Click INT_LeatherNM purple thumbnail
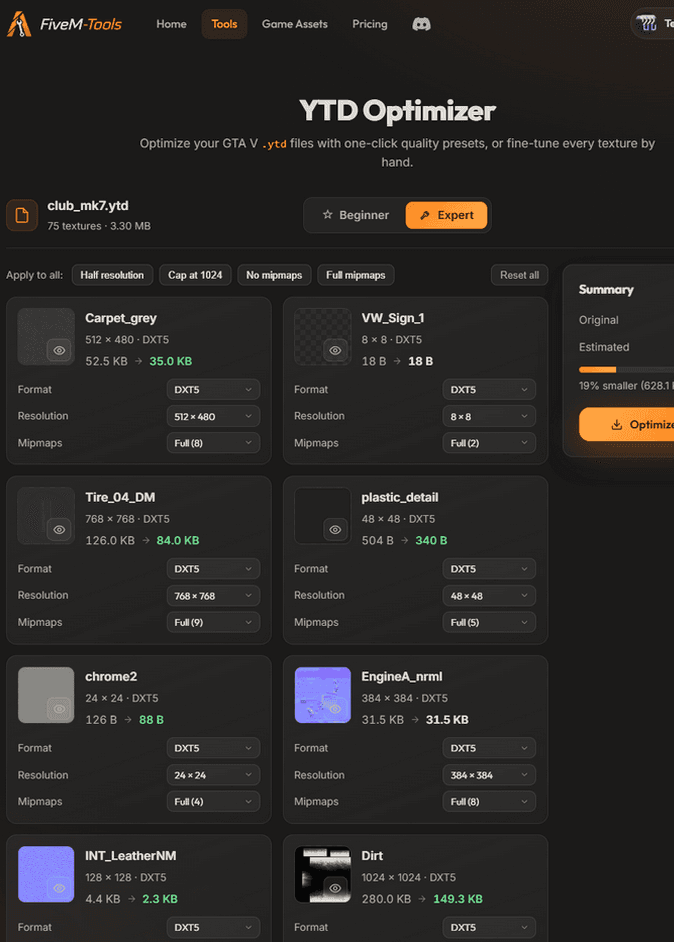The image size is (674, 942). 46,874
